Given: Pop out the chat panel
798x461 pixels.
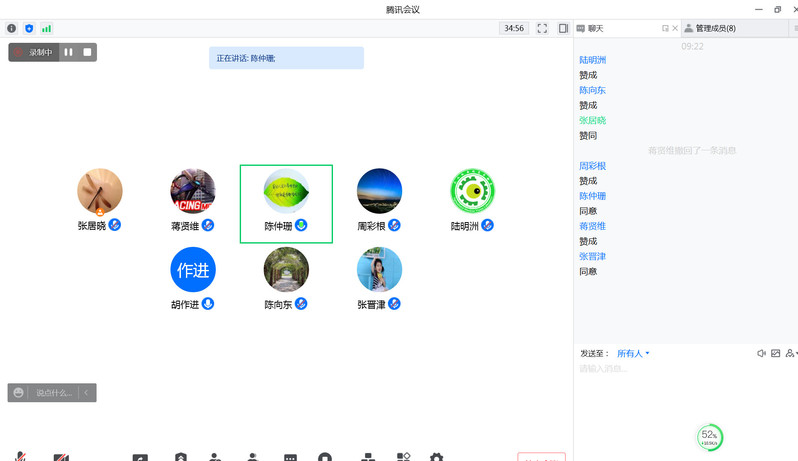Looking at the screenshot, I should (x=665, y=29).
